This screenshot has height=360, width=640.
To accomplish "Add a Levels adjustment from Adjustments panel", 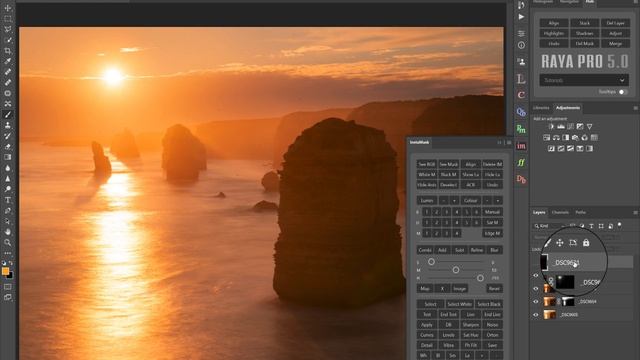I will pyautogui.click(x=561, y=127).
